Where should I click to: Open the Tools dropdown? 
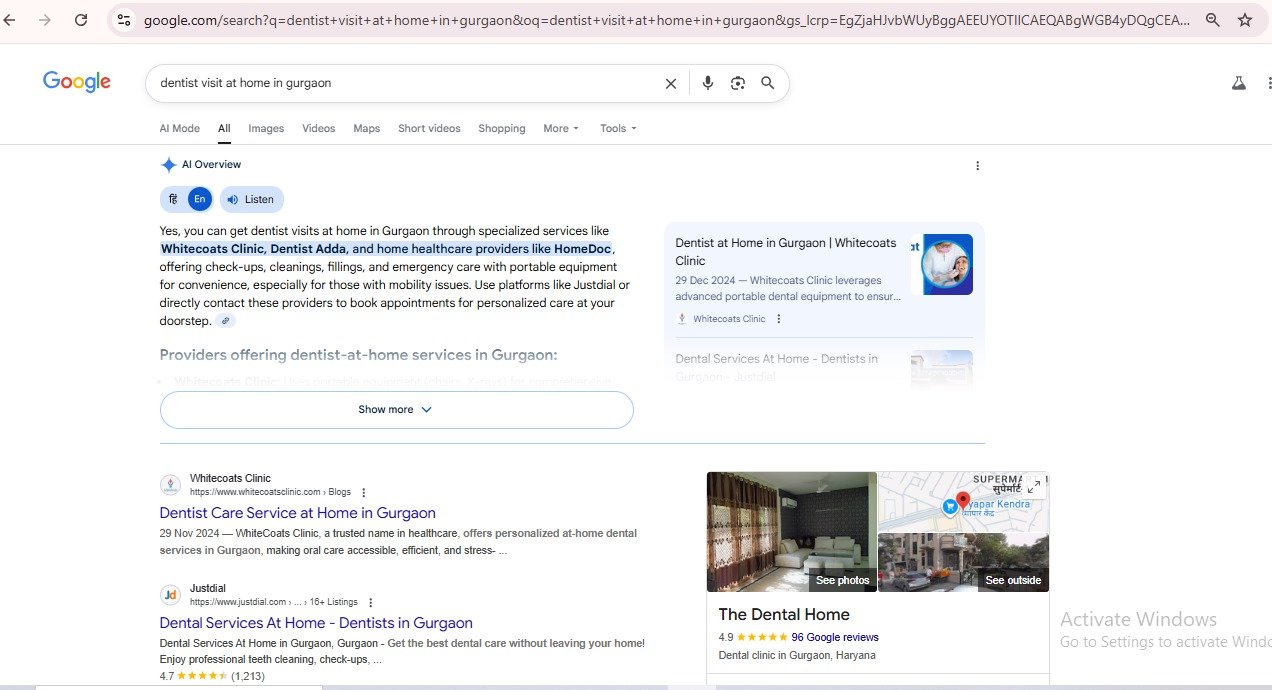pyautogui.click(x=618, y=128)
